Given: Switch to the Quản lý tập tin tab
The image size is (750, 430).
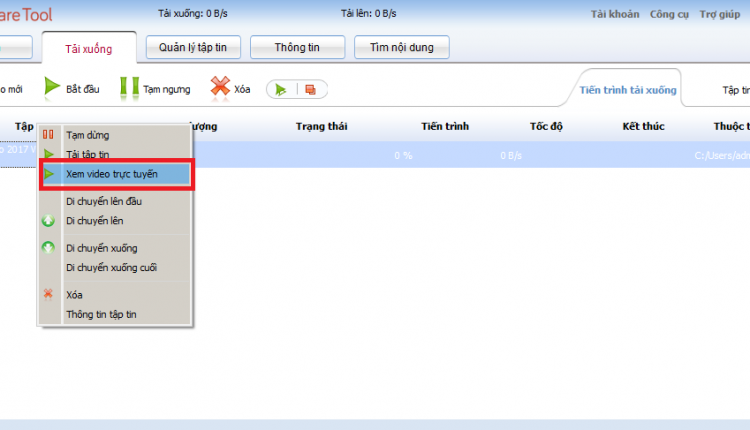Looking at the screenshot, I should pyautogui.click(x=193, y=47).
